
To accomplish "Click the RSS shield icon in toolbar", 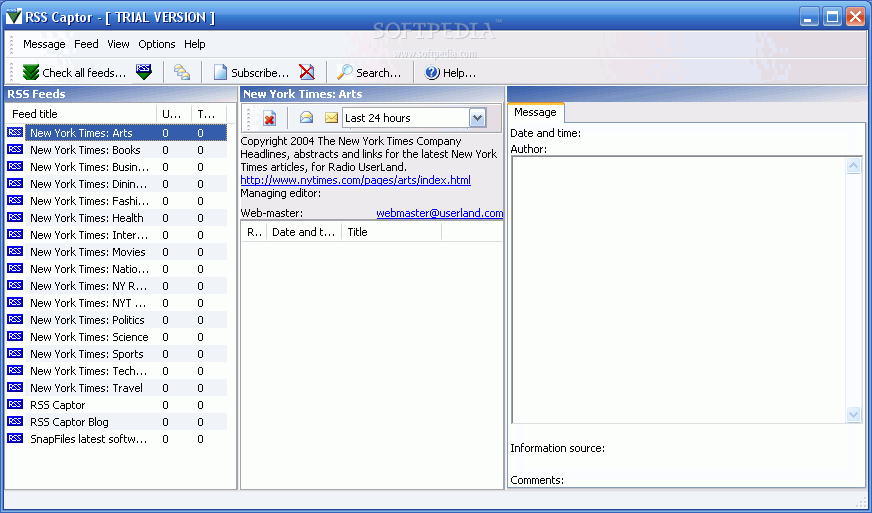I will click(143, 72).
